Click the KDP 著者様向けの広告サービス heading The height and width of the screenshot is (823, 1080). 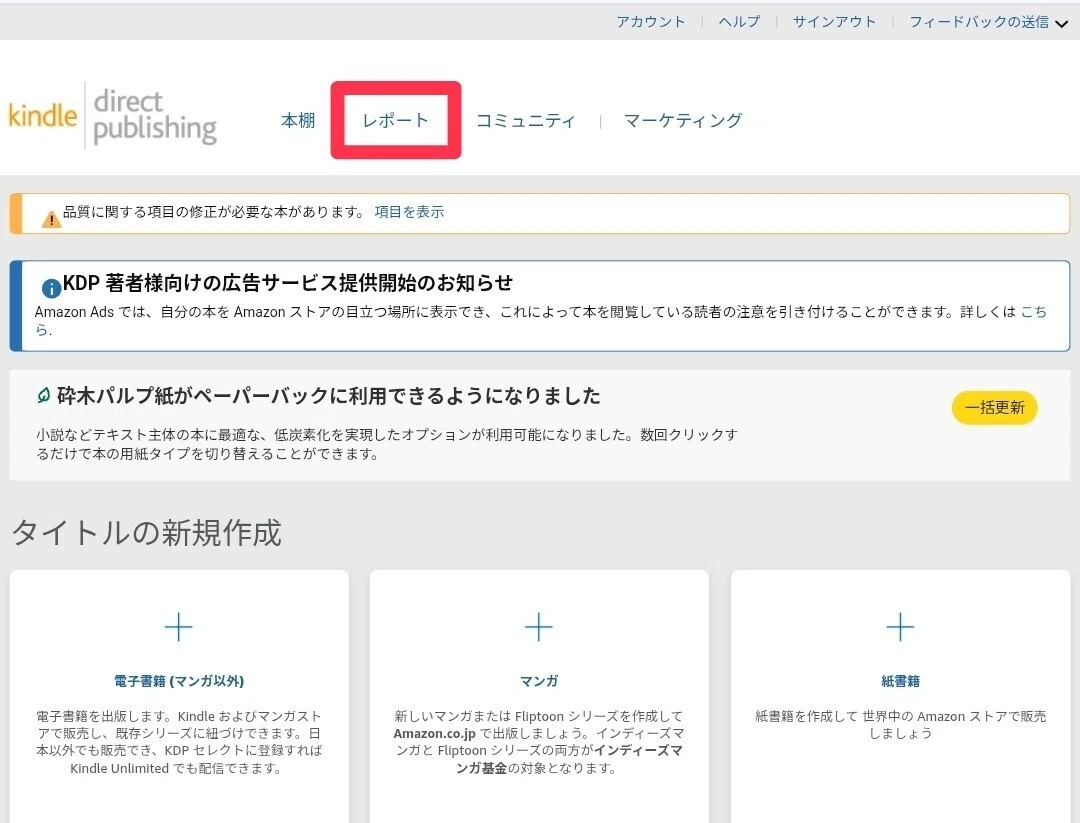[x=288, y=282]
